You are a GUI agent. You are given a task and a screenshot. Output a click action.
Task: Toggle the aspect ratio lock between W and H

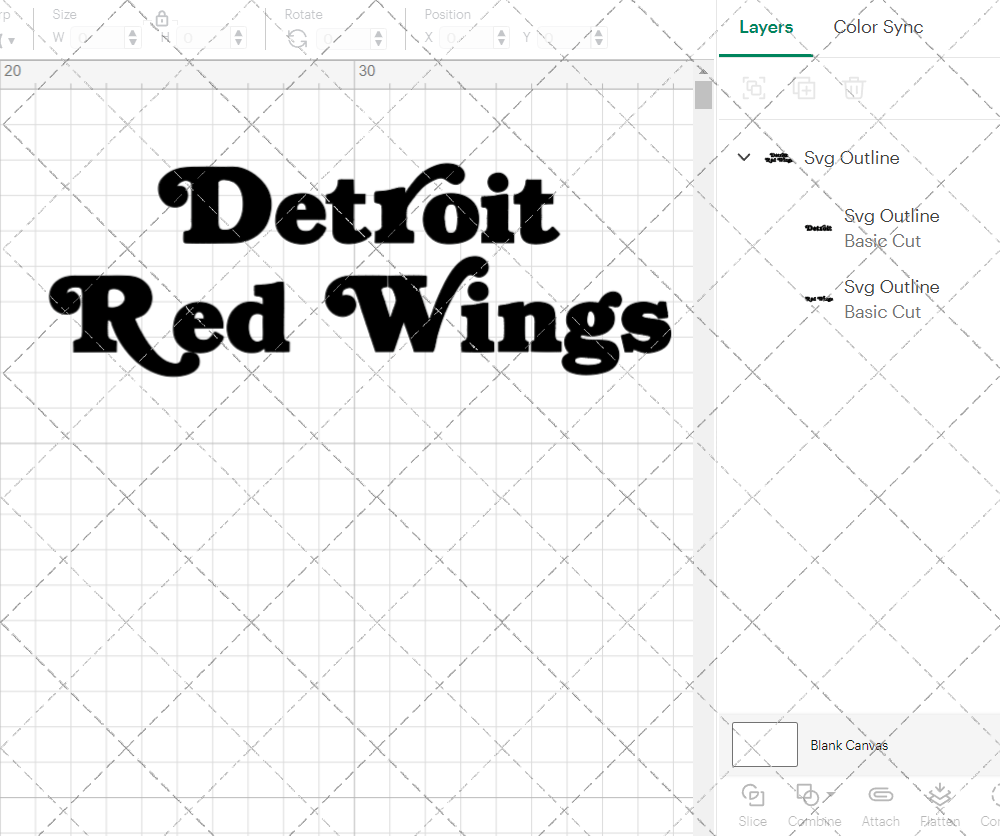point(162,18)
